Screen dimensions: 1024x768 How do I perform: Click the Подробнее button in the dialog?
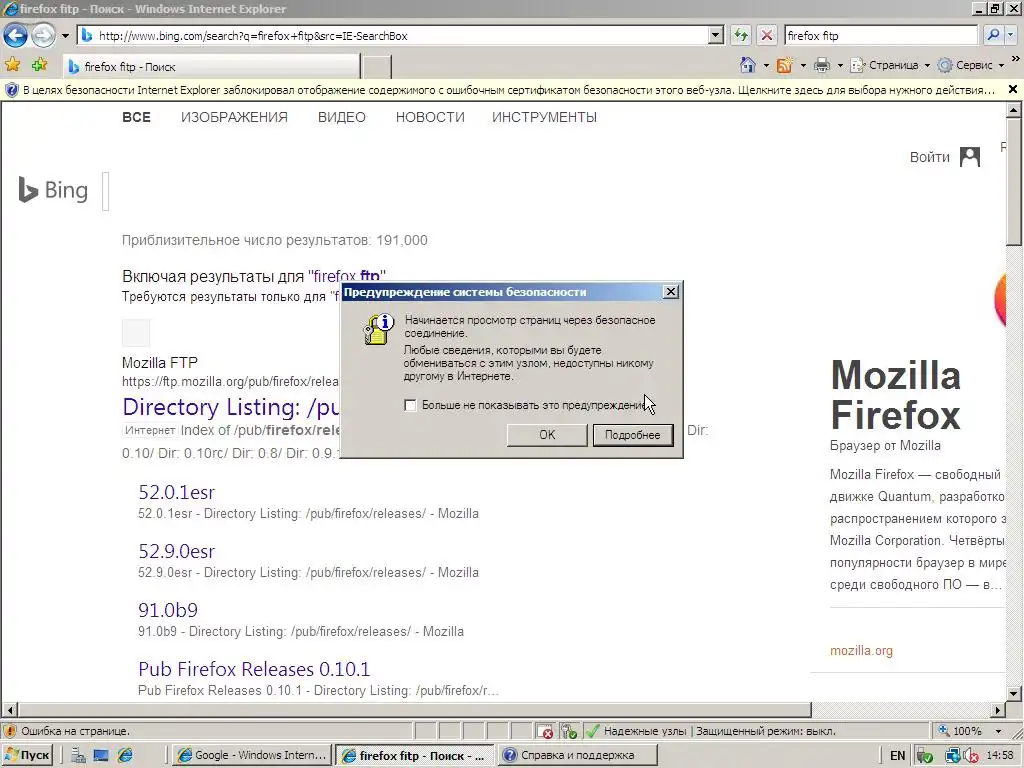pos(633,435)
